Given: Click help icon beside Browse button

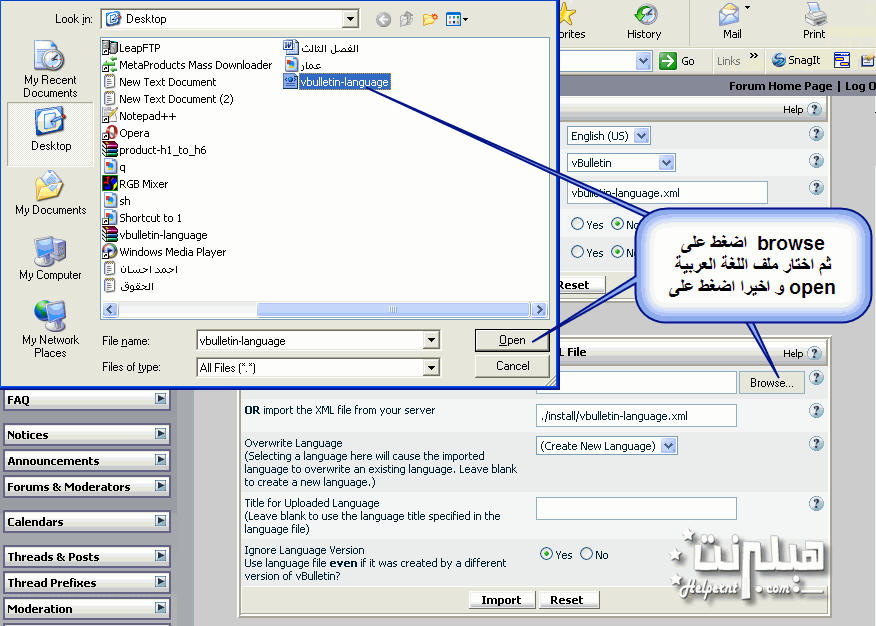Looking at the screenshot, I should point(816,378).
